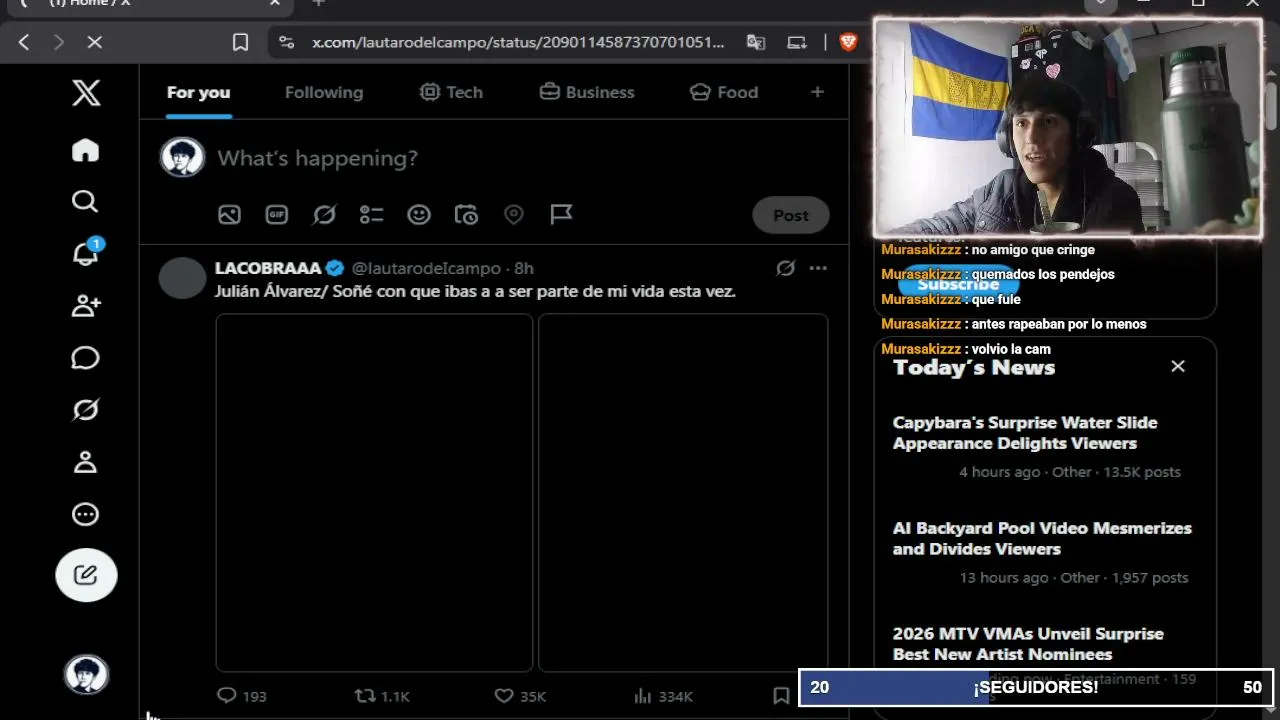
Task: Open Grok from the left sidebar
Action: pos(85,410)
